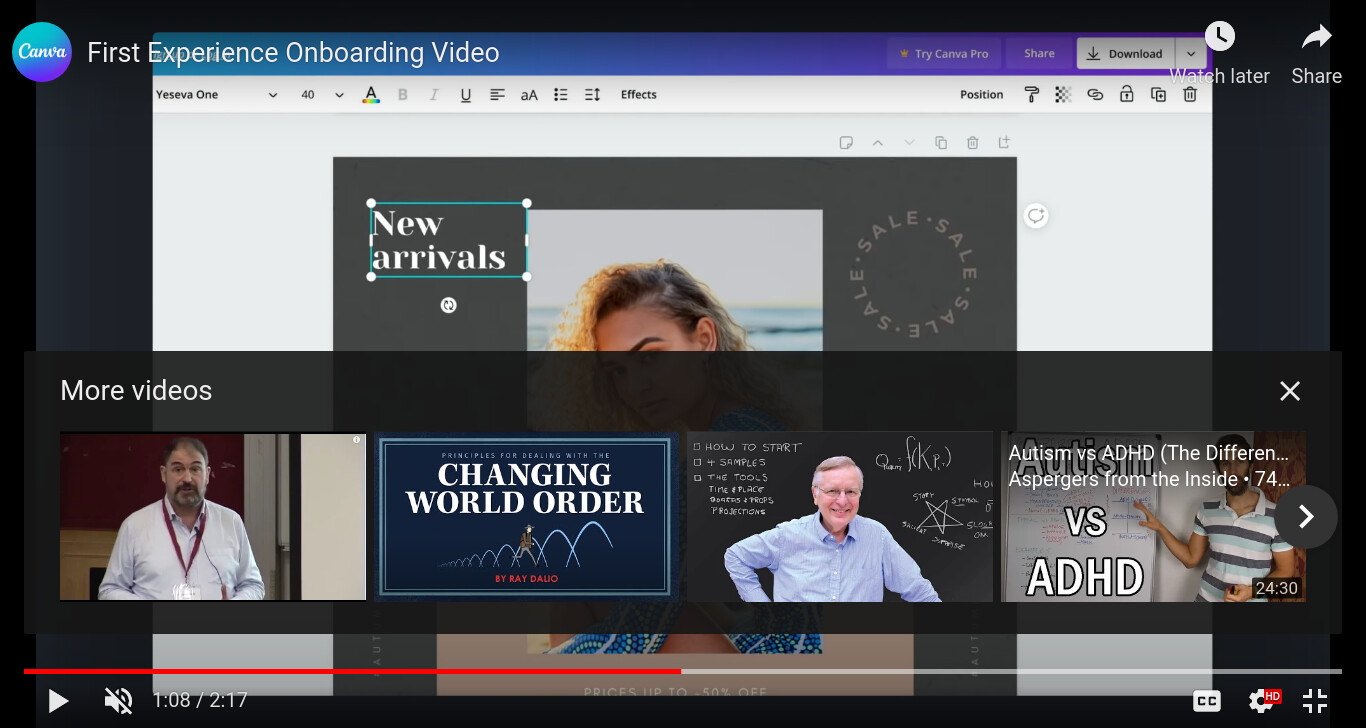Add page icon above canvas
The image size is (1366, 728).
tap(1004, 143)
